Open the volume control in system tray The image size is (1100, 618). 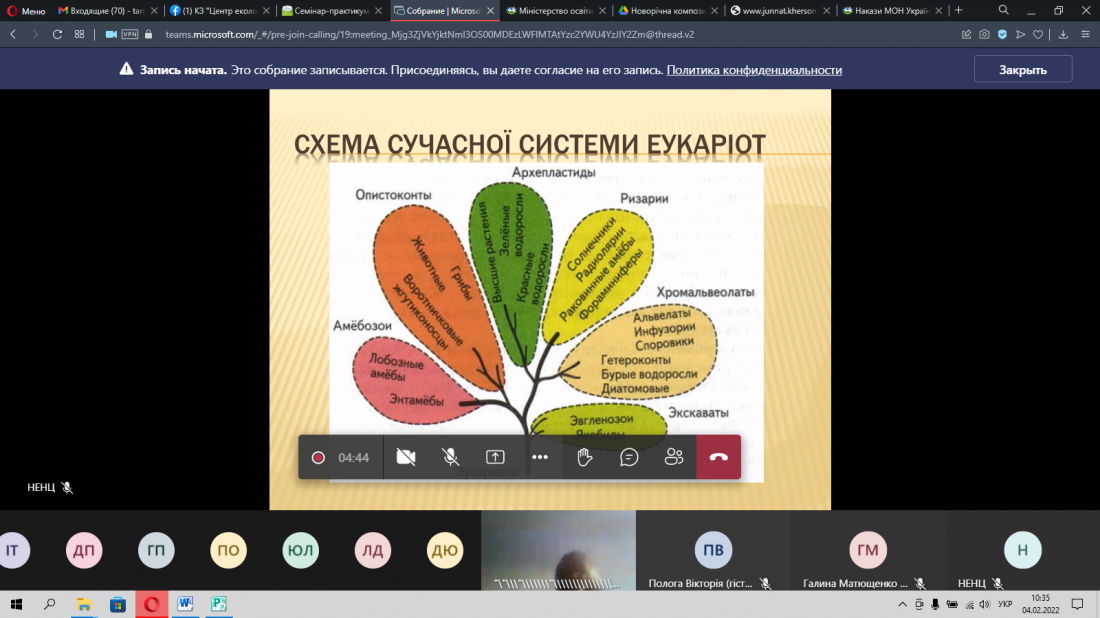(x=985, y=604)
